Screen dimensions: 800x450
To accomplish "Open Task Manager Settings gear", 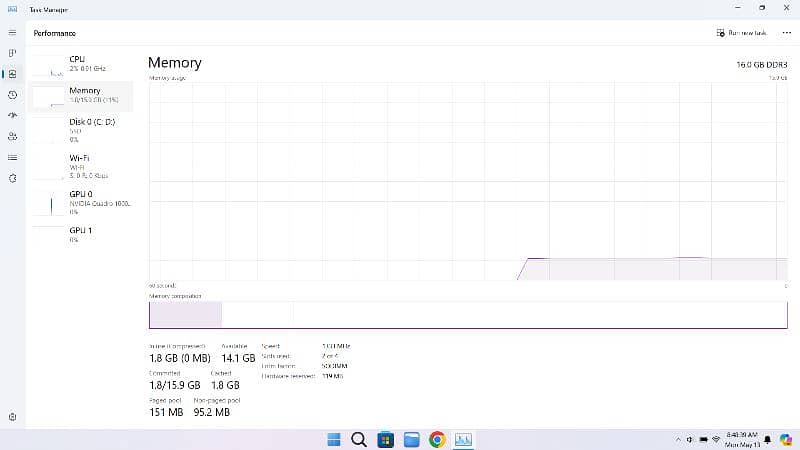I will [x=12, y=416].
